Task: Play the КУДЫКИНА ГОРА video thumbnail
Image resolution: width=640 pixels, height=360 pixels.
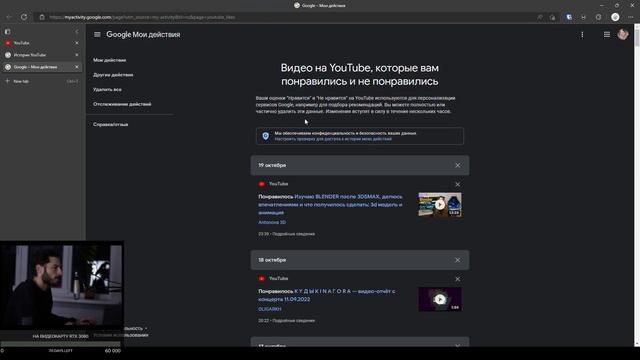Action: tap(440, 299)
